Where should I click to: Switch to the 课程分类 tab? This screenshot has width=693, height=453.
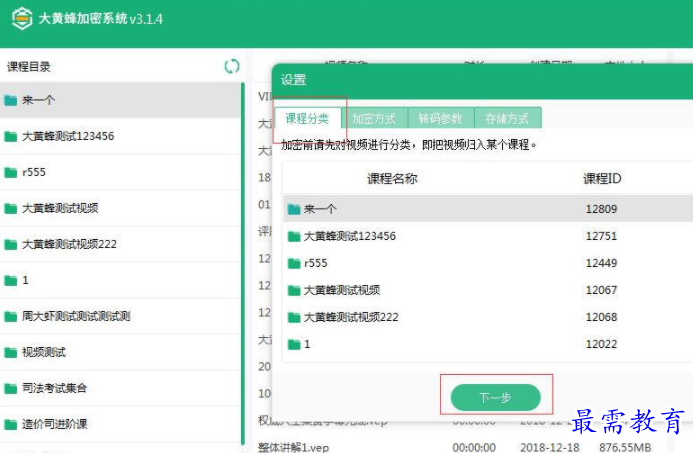[307, 118]
